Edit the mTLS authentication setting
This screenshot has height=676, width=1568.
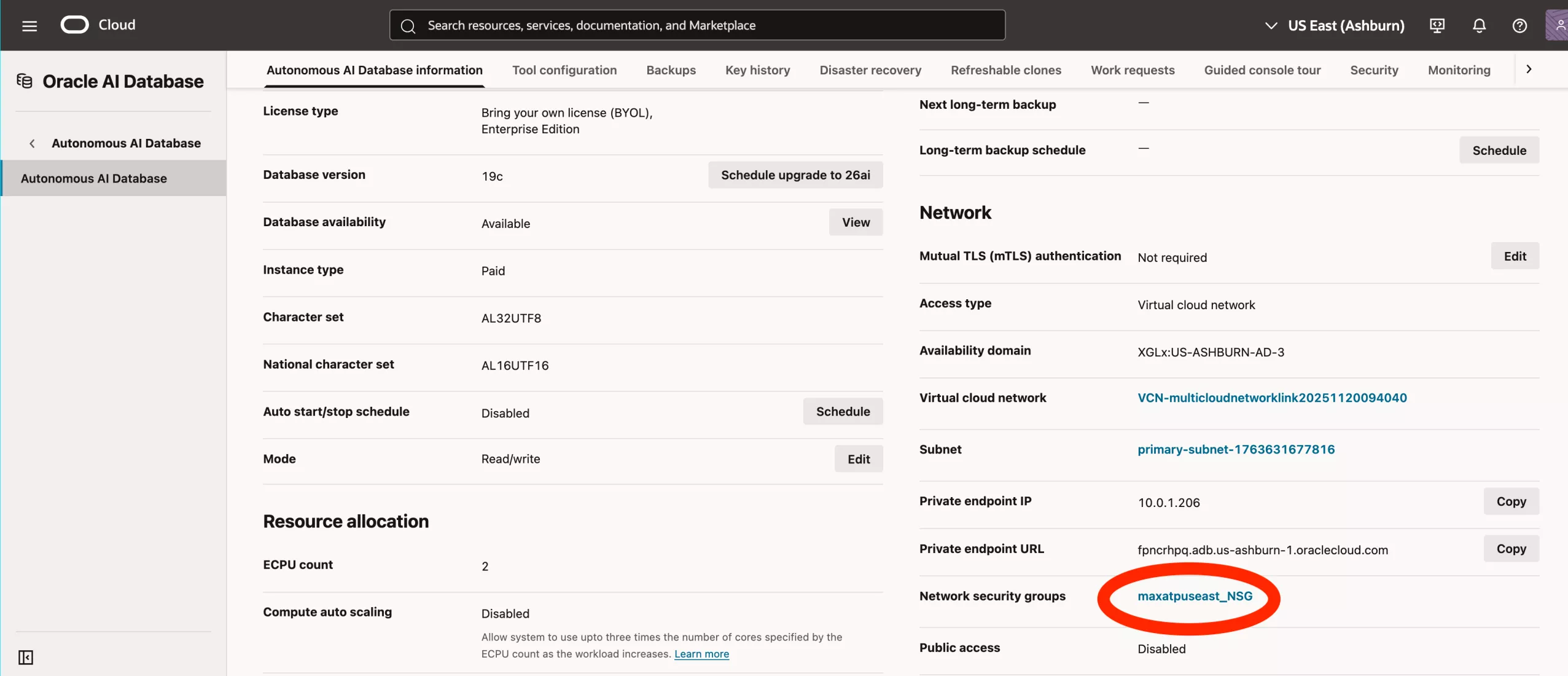click(x=1515, y=256)
